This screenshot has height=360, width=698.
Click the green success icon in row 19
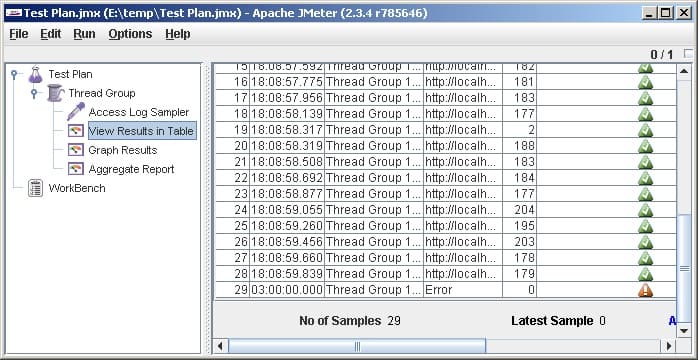(x=645, y=130)
